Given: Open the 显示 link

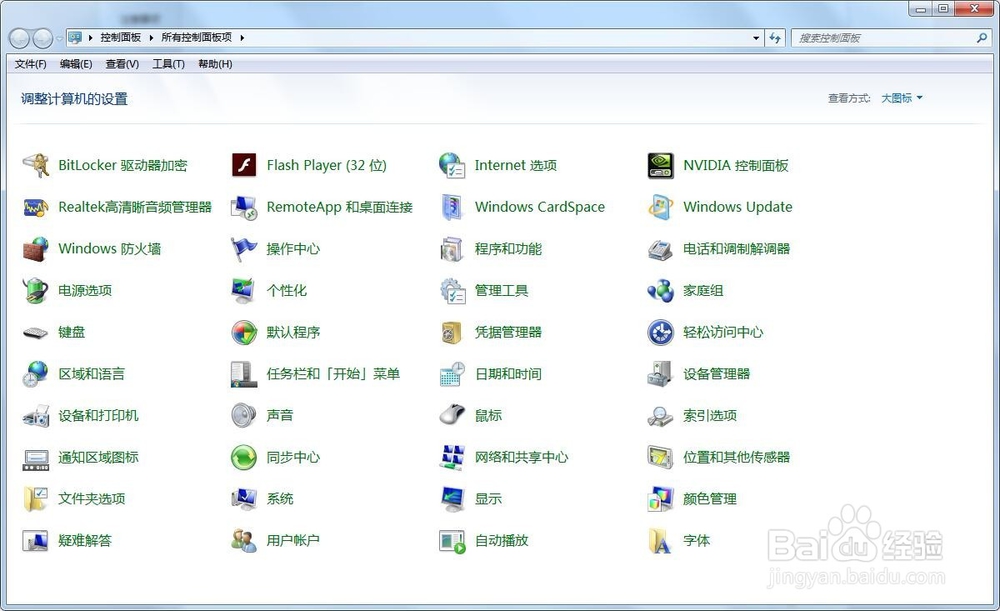Looking at the screenshot, I should point(489,499).
